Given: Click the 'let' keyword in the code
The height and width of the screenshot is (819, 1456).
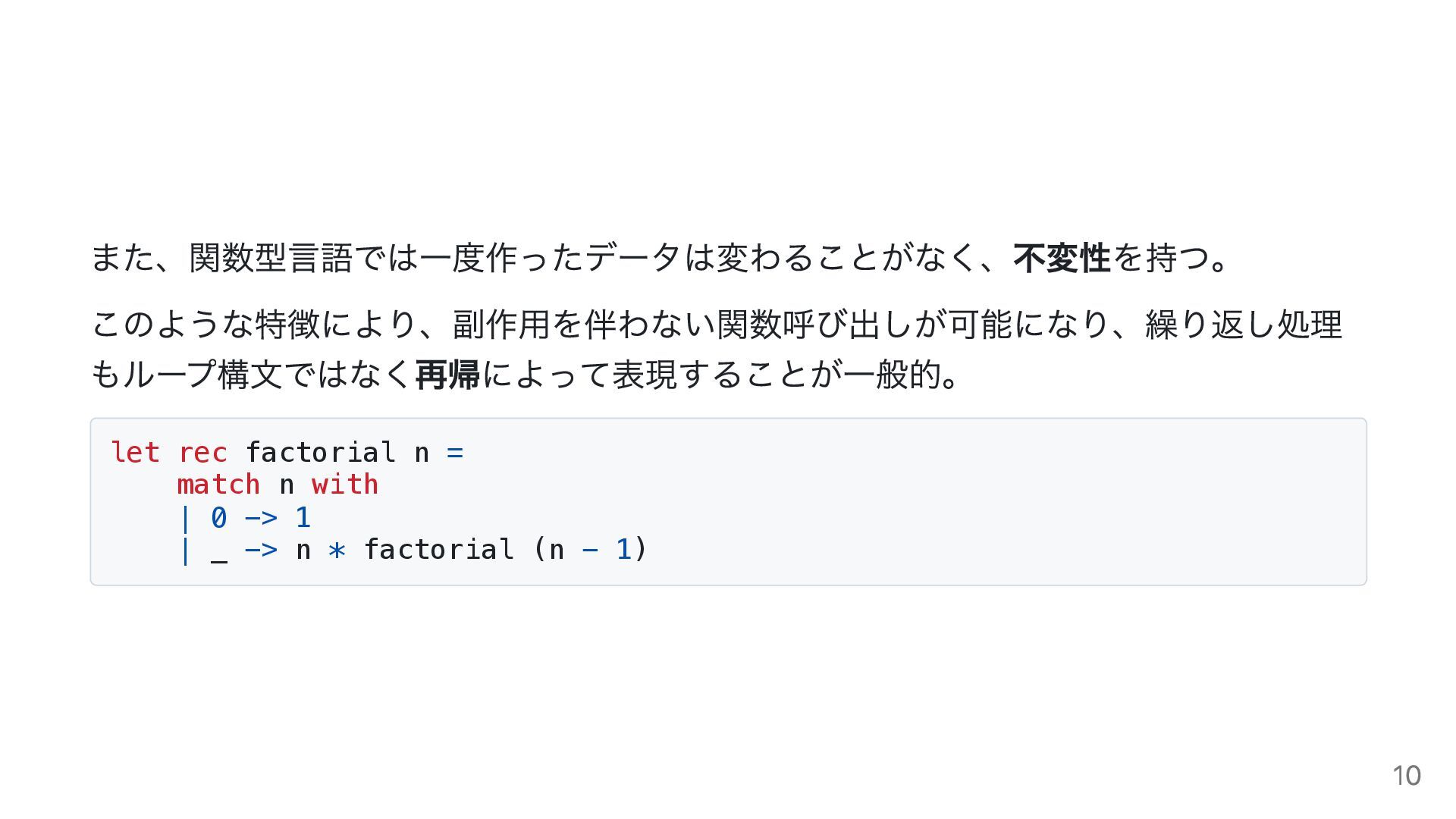Looking at the screenshot, I should point(135,453).
